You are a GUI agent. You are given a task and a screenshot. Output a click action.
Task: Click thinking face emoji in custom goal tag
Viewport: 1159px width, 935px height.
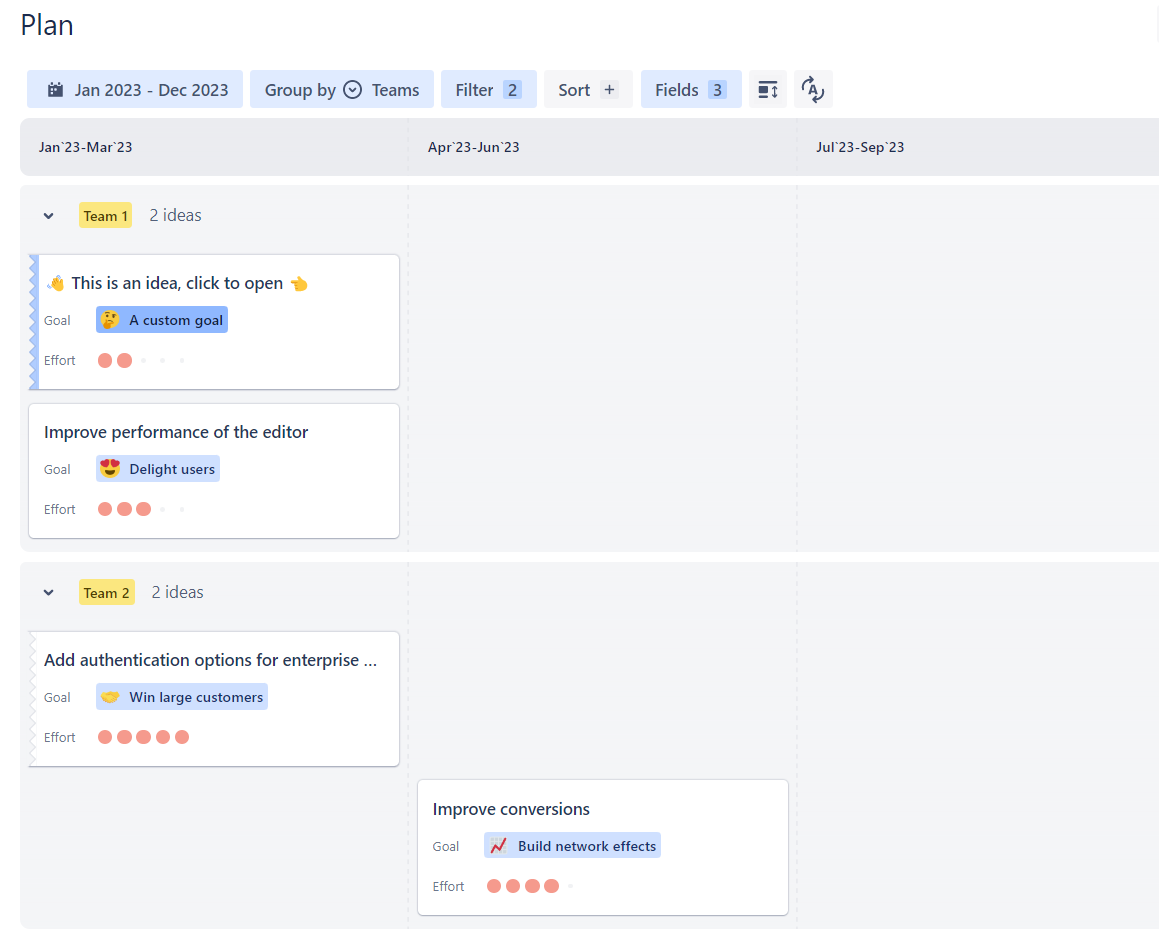pos(110,320)
